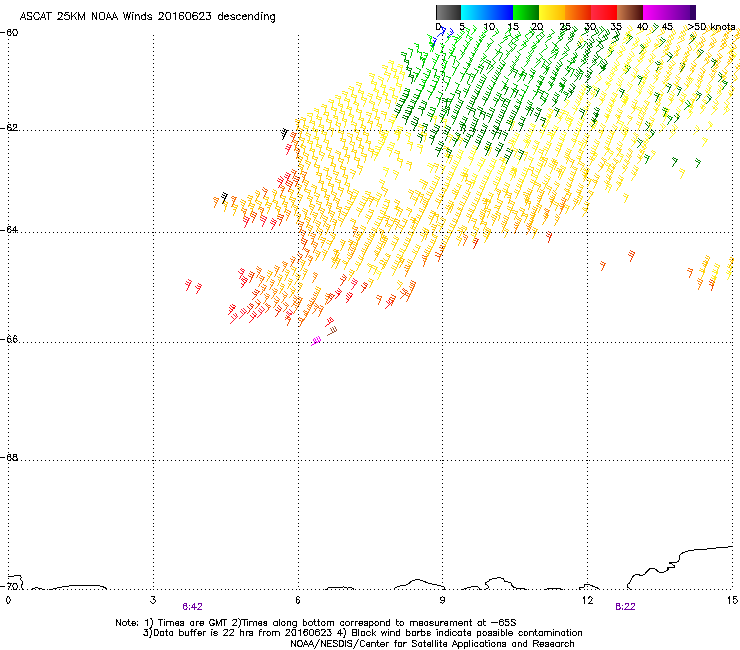Click the '0' longitude axis label
This screenshot has height=650, width=740.
(8, 600)
